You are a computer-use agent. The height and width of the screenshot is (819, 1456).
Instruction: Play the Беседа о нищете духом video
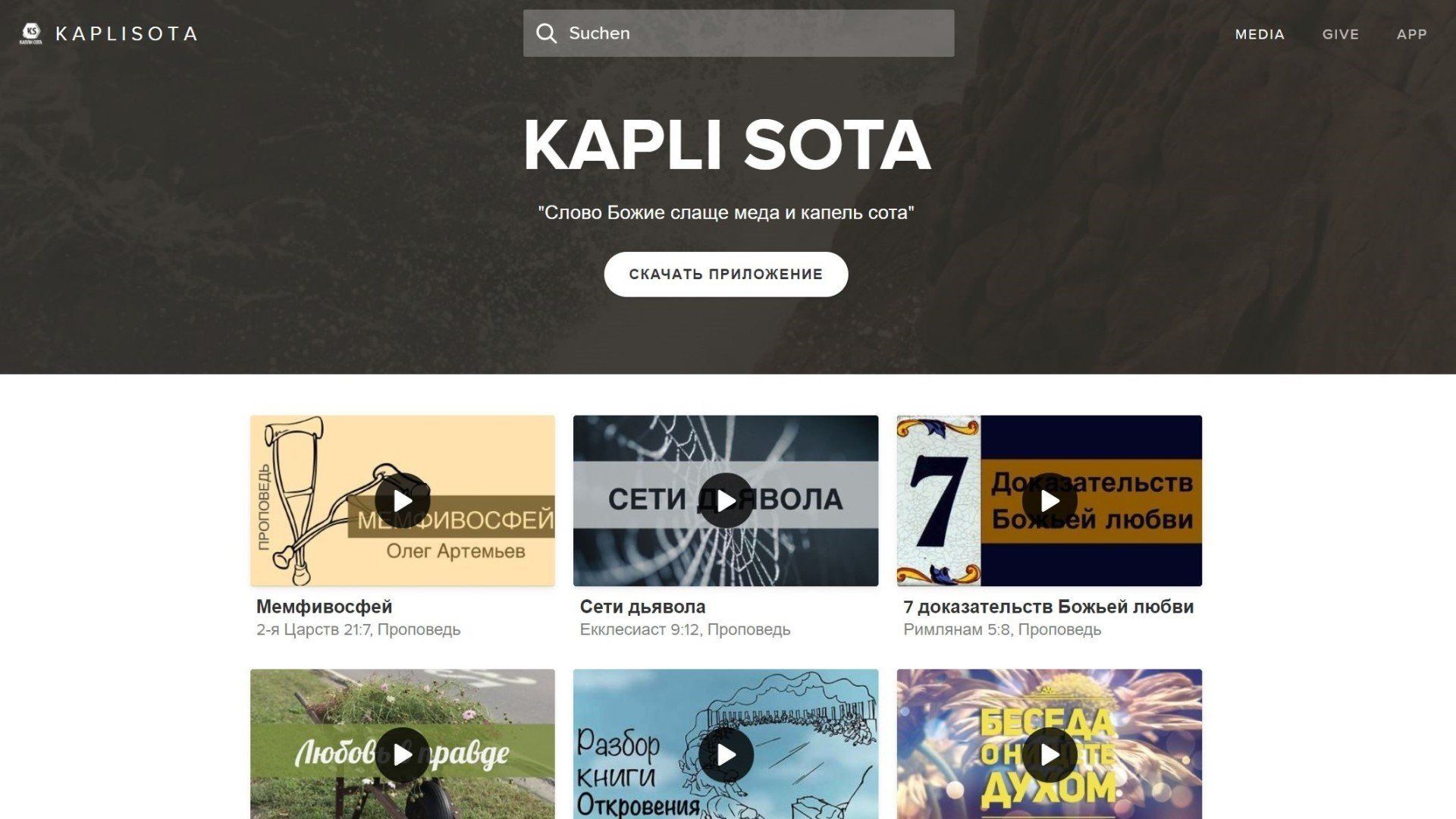(x=1050, y=755)
